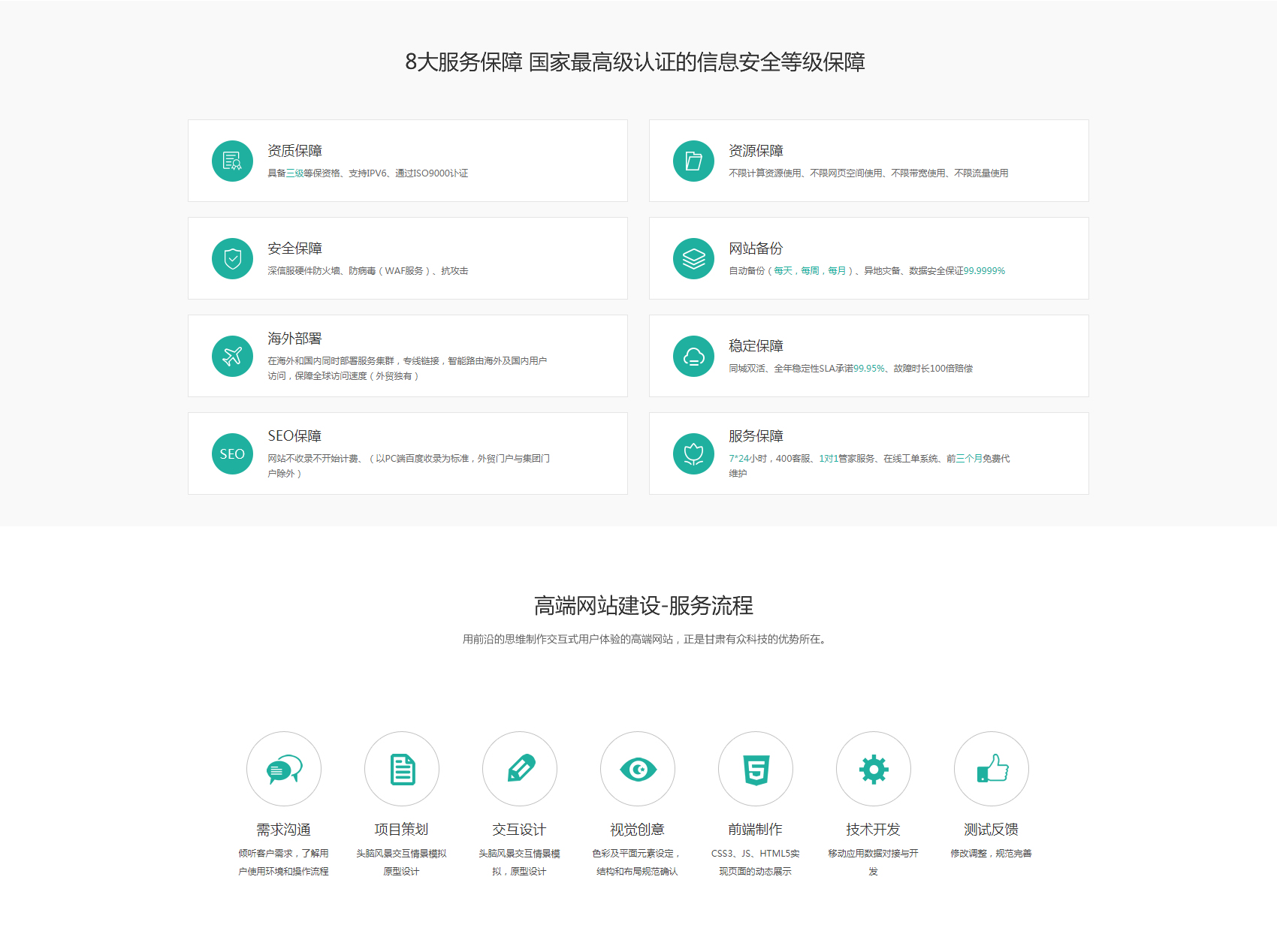Click the 海外部署 airplane icon
Screen dimensions: 1277x952
click(x=232, y=356)
